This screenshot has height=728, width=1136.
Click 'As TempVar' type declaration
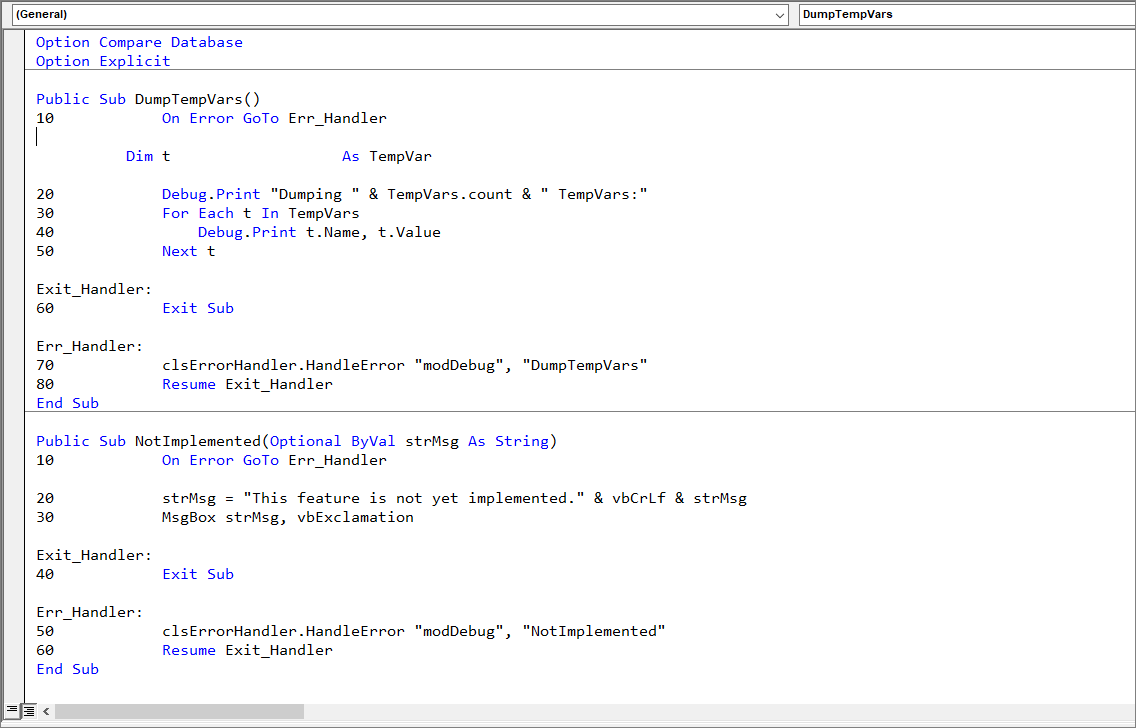click(387, 156)
